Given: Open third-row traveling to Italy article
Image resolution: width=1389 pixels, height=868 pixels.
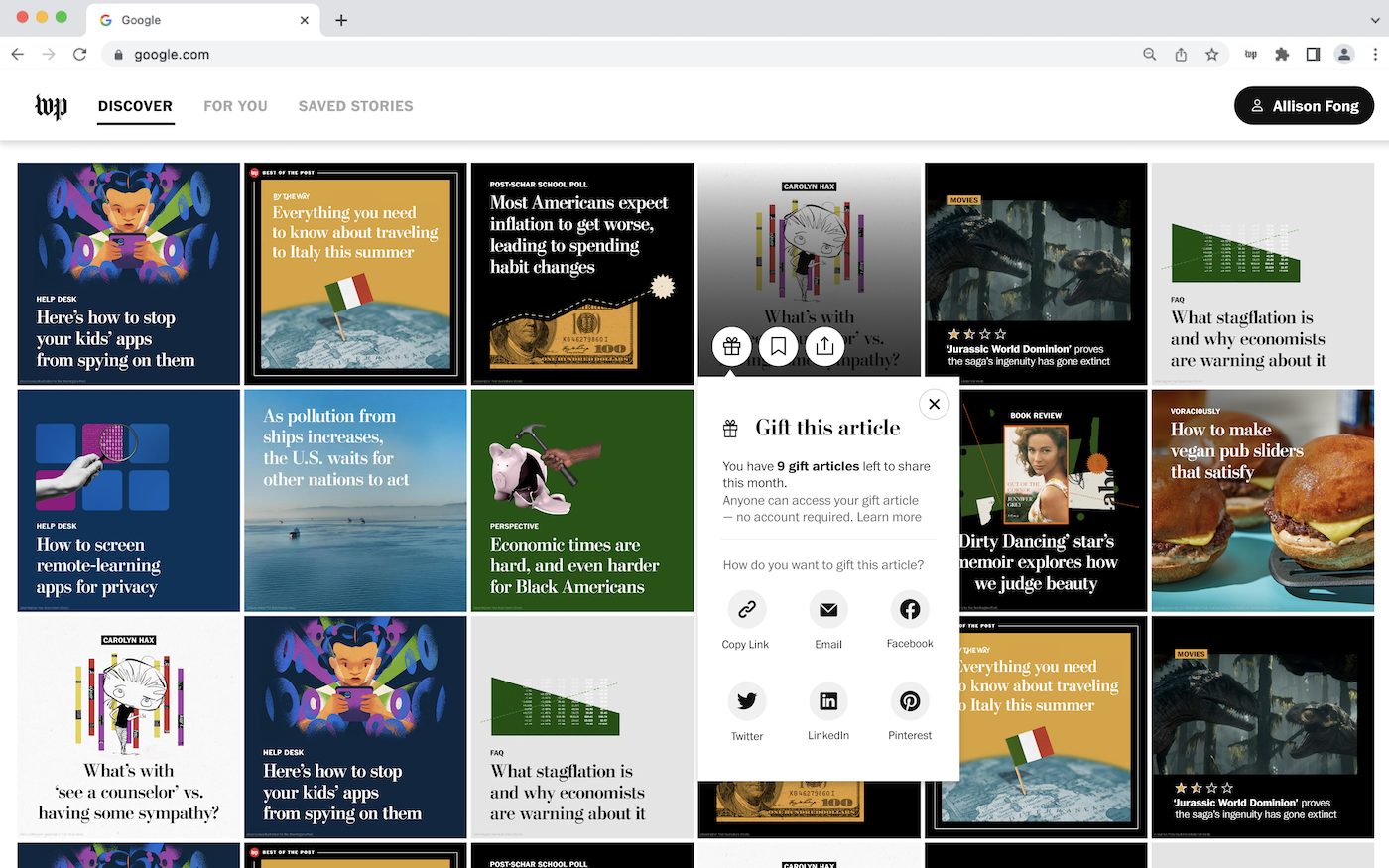Looking at the screenshot, I should tap(1054, 727).
